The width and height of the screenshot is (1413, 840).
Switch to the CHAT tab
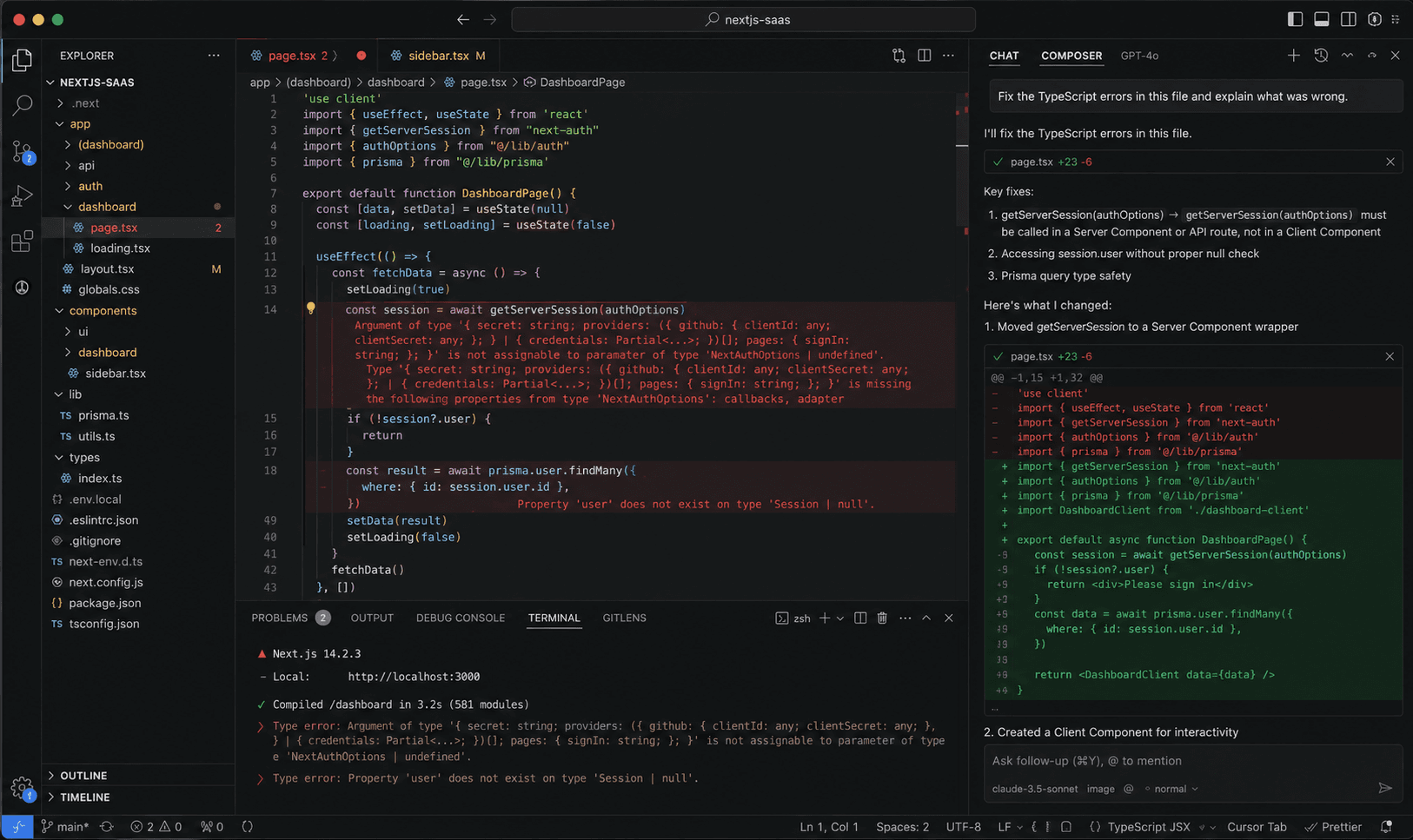point(1004,56)
